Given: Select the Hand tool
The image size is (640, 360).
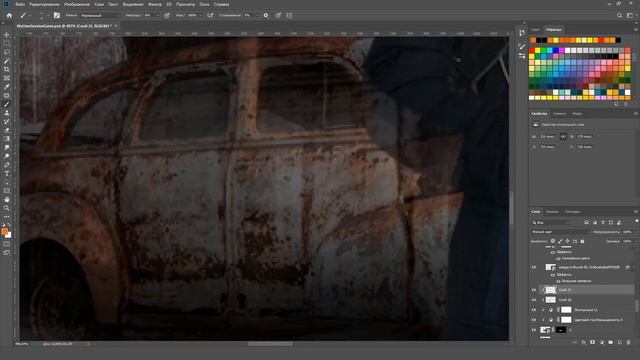Looking at the screenshot, I should [7, 200].
